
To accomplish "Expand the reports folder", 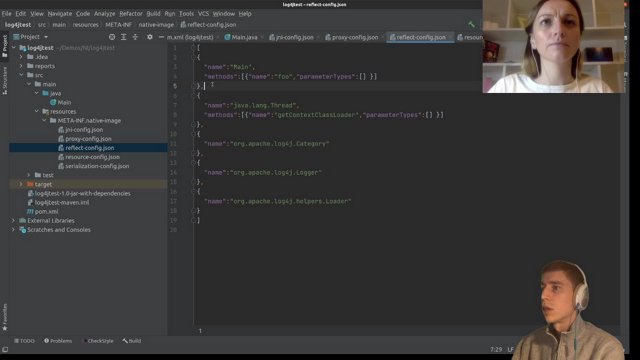I will pos(21,66).
